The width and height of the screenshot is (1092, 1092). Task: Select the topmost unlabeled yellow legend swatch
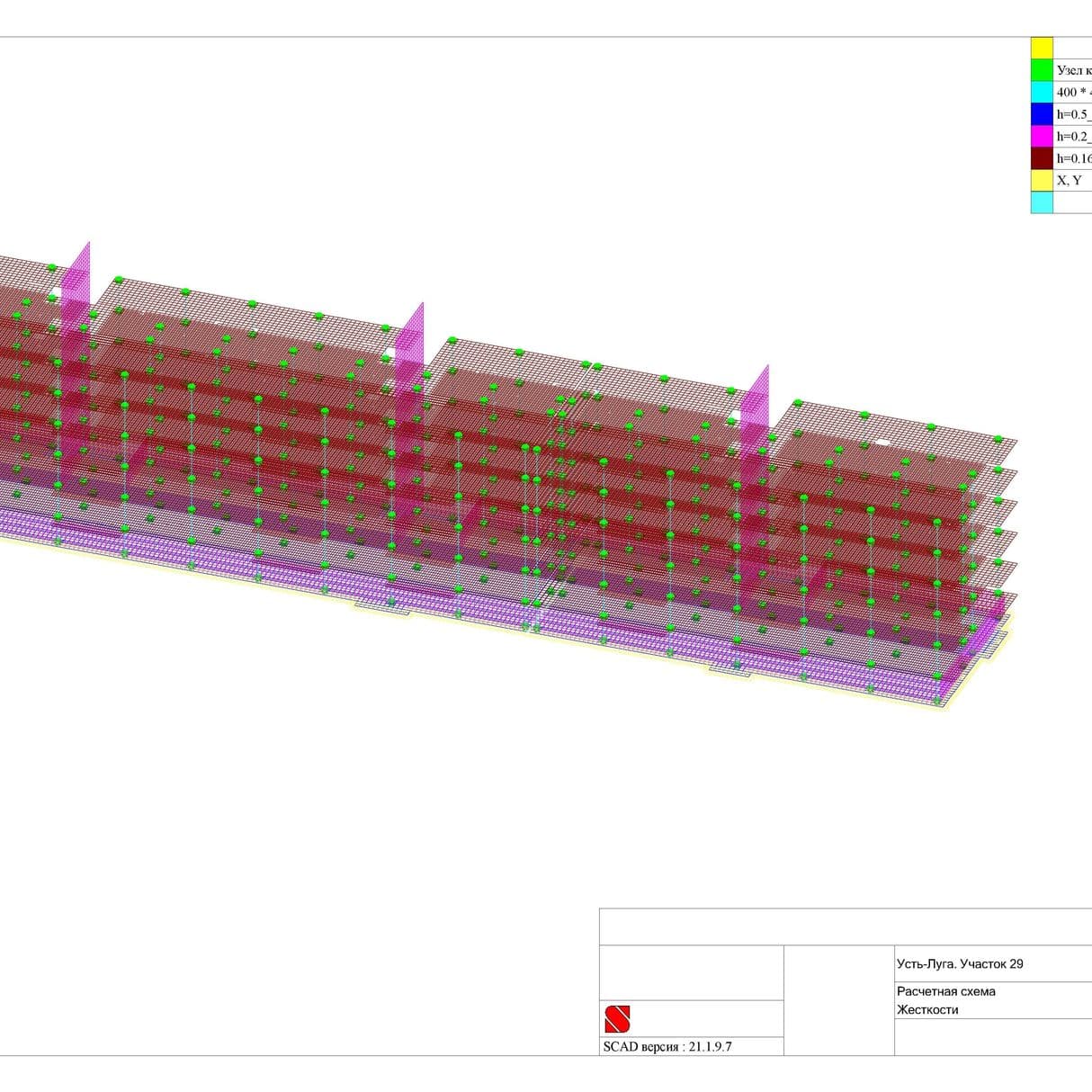[x=1042, y=48]
